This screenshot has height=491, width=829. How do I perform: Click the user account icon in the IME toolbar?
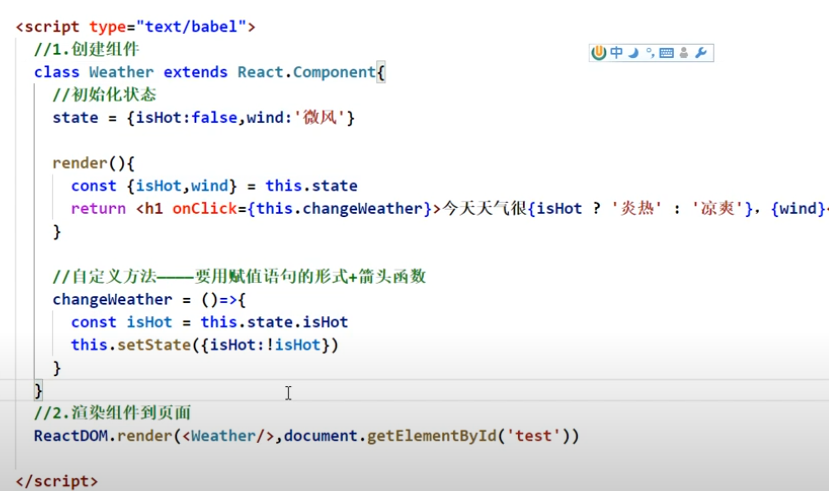[683, 53]
